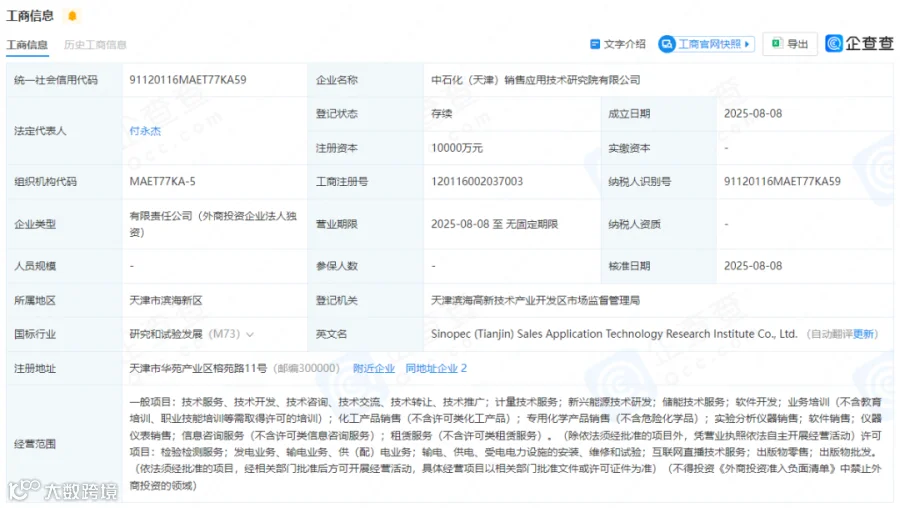Click the 注册地址 label cell
Viewport: 900px width, 508px height.
click(x=64, y=369)
